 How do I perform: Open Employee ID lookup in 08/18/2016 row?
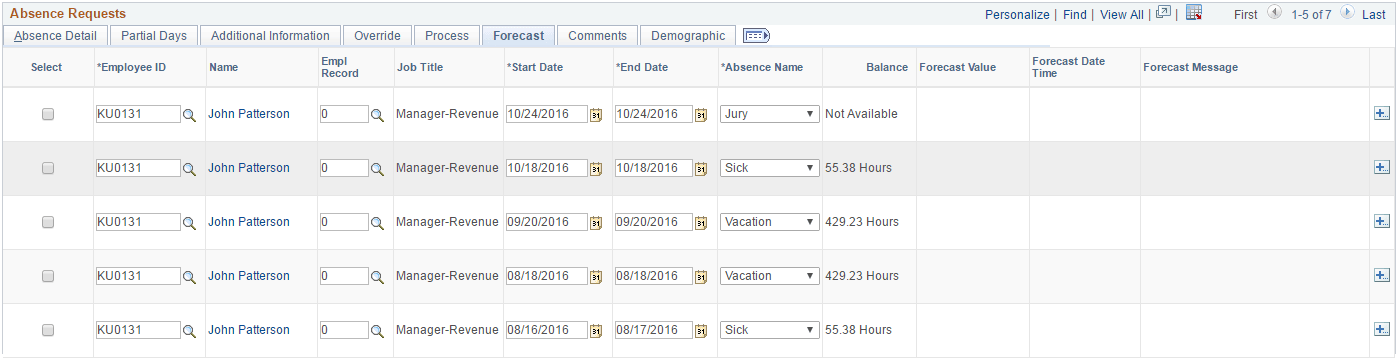pos(189,277)
